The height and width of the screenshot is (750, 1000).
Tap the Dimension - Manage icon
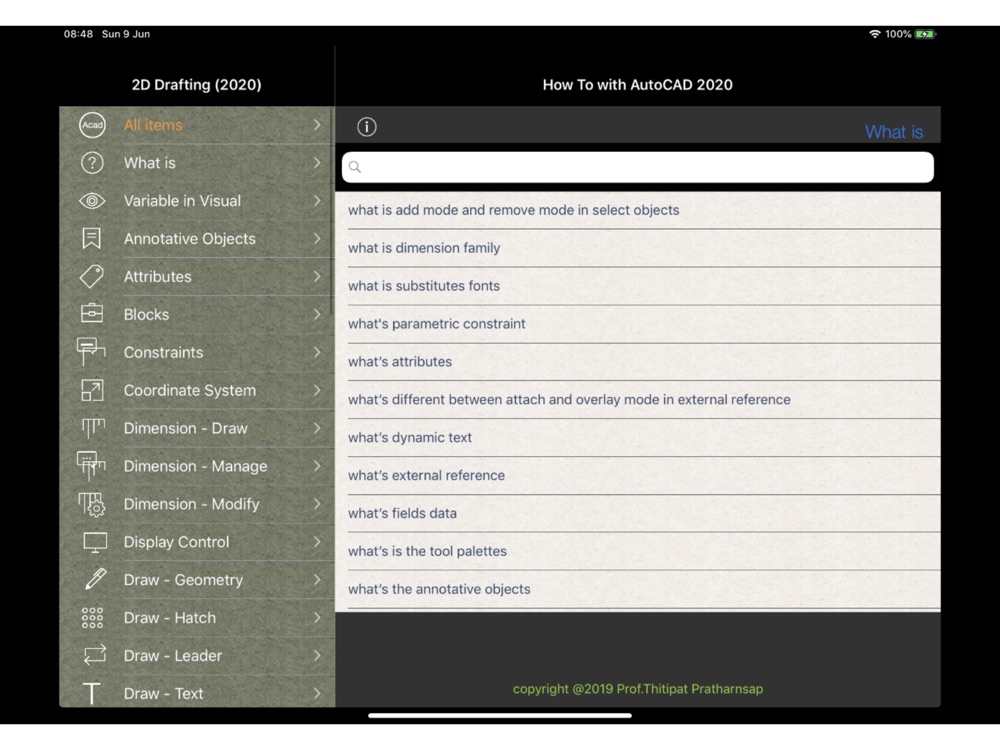click(x=91, y=466)
